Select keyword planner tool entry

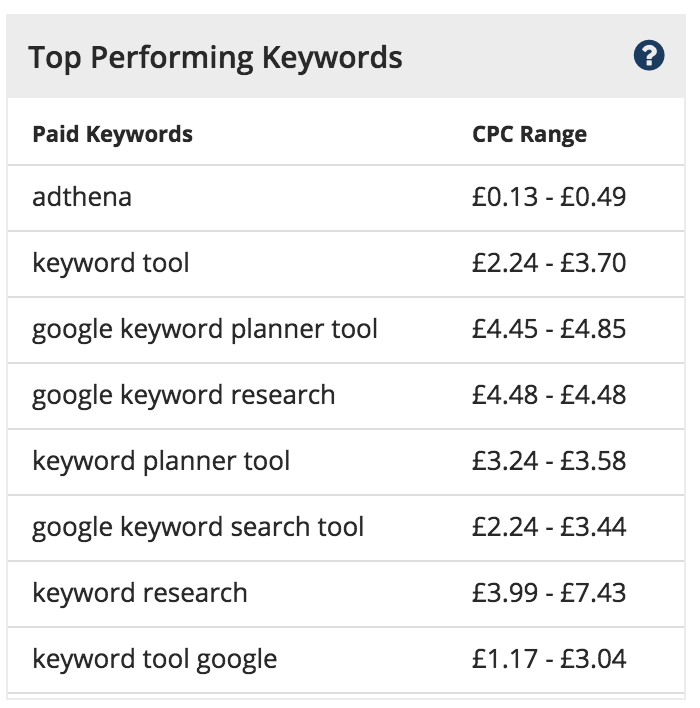(161, 461)
